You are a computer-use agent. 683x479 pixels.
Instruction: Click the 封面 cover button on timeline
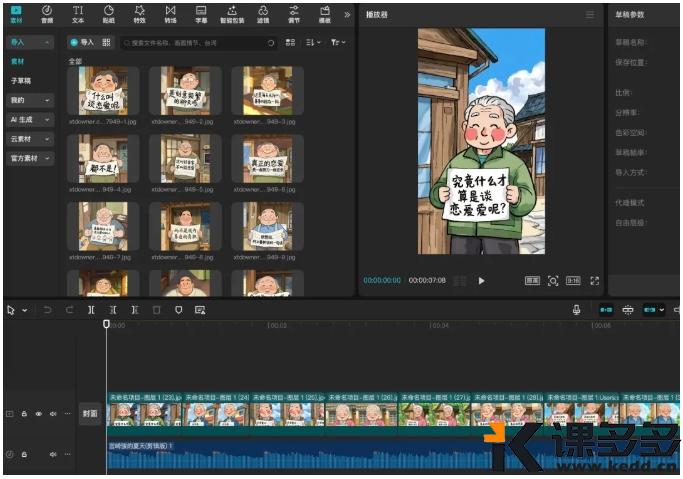tap(90, 413)
